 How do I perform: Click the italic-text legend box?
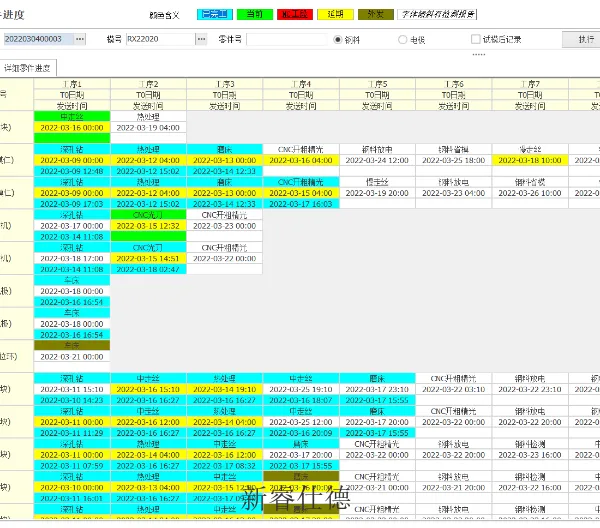(x=437, y=15)
